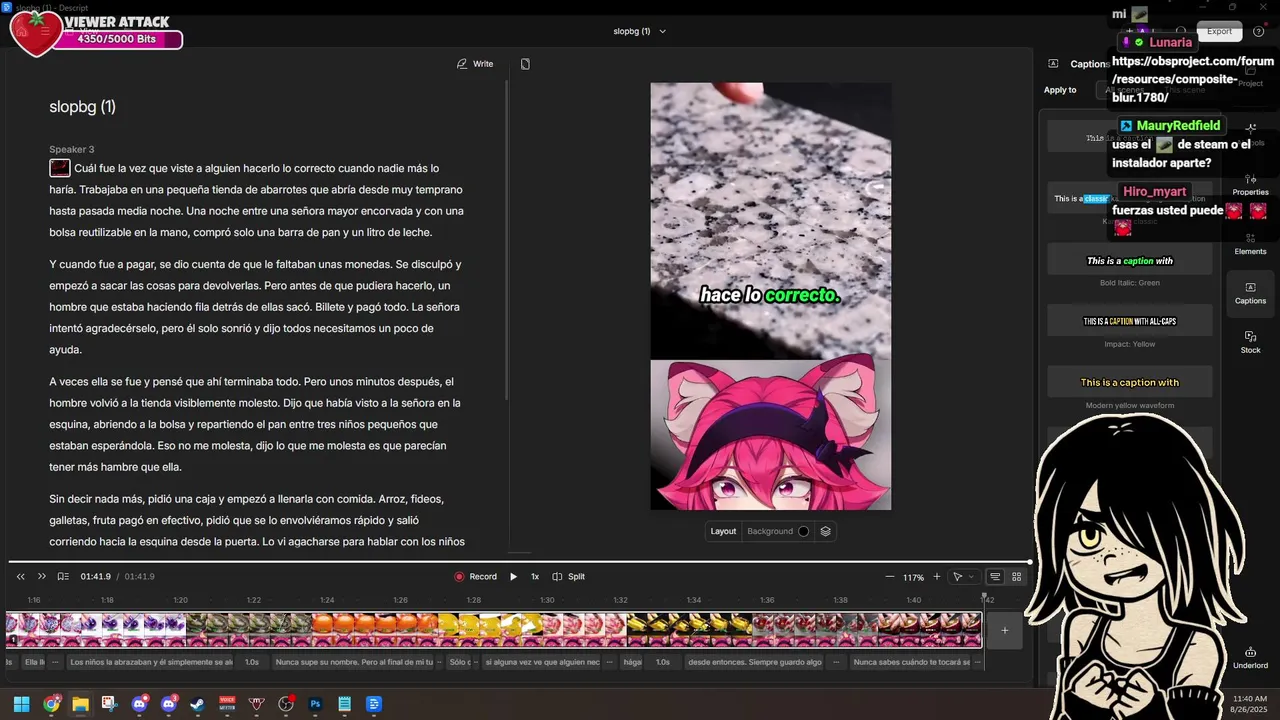Open the layers icon next to Background
This screenshot has width=1280, height=720.
point(825,531)
